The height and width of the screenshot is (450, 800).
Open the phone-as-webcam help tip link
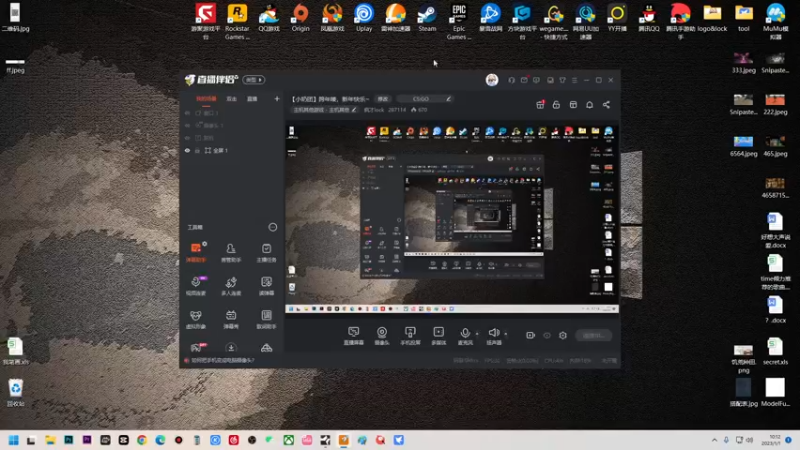[222, 360]
